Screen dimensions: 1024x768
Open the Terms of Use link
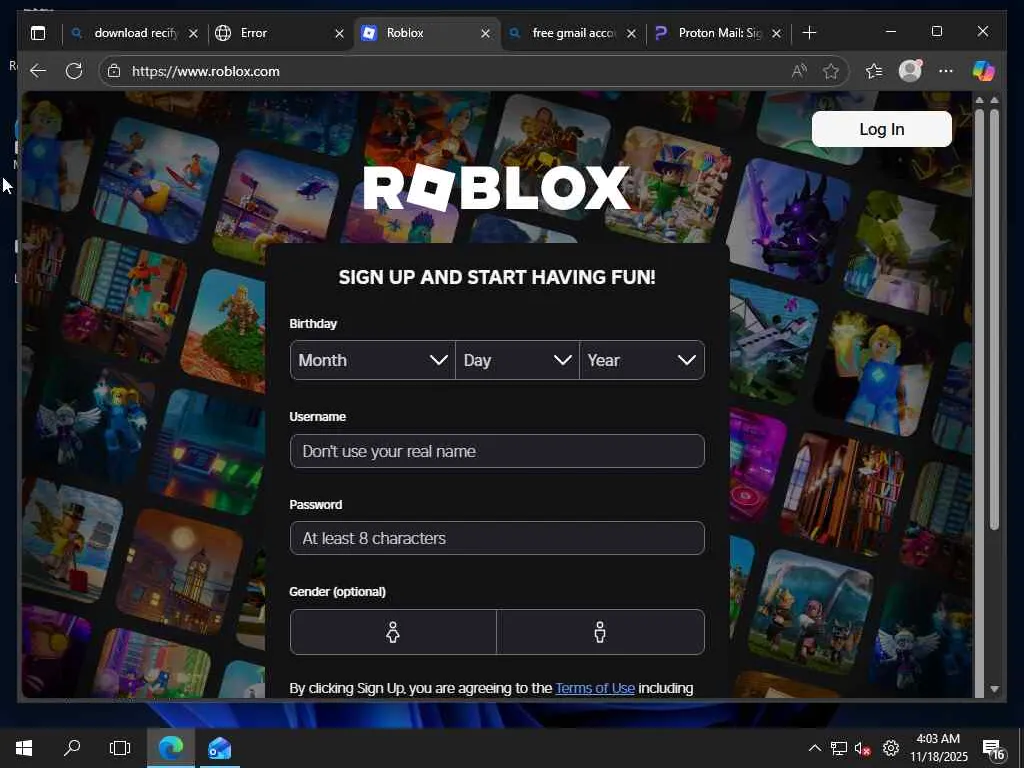click(595, 688)
